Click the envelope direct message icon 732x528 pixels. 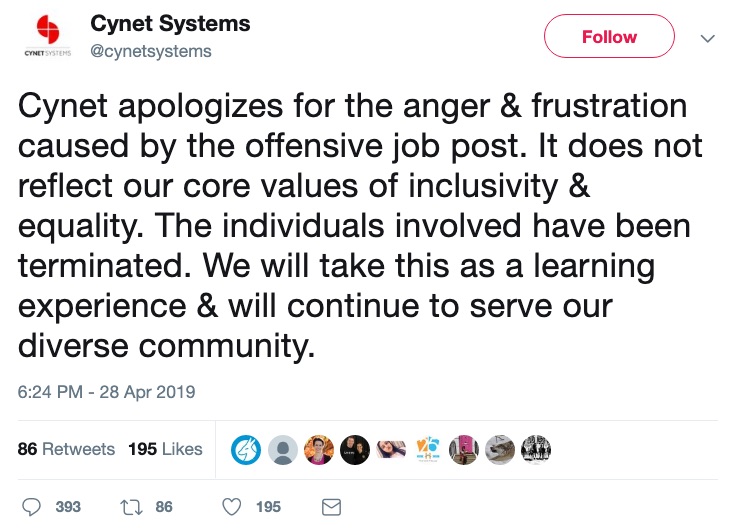(x=331, y=507)
